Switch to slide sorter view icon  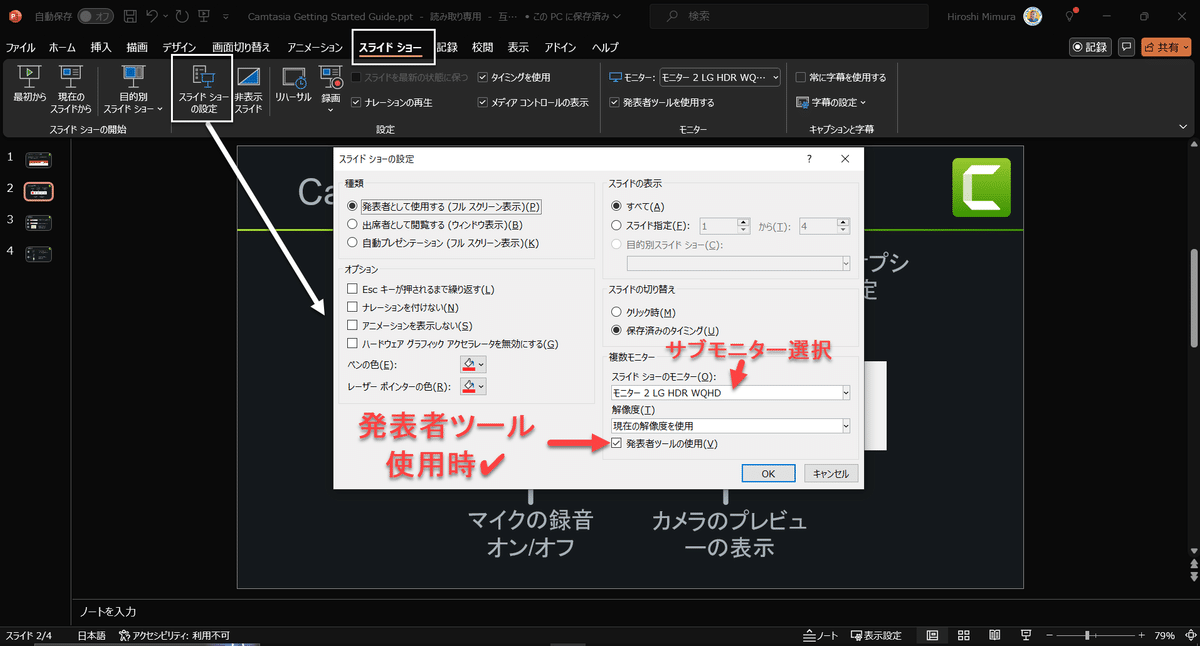click(963, 635)
